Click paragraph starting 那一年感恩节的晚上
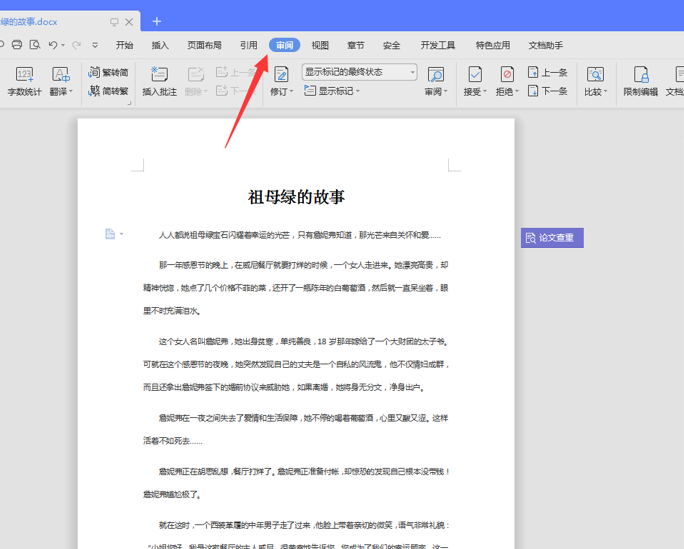684x549 pixels. (x=296, y=288)
